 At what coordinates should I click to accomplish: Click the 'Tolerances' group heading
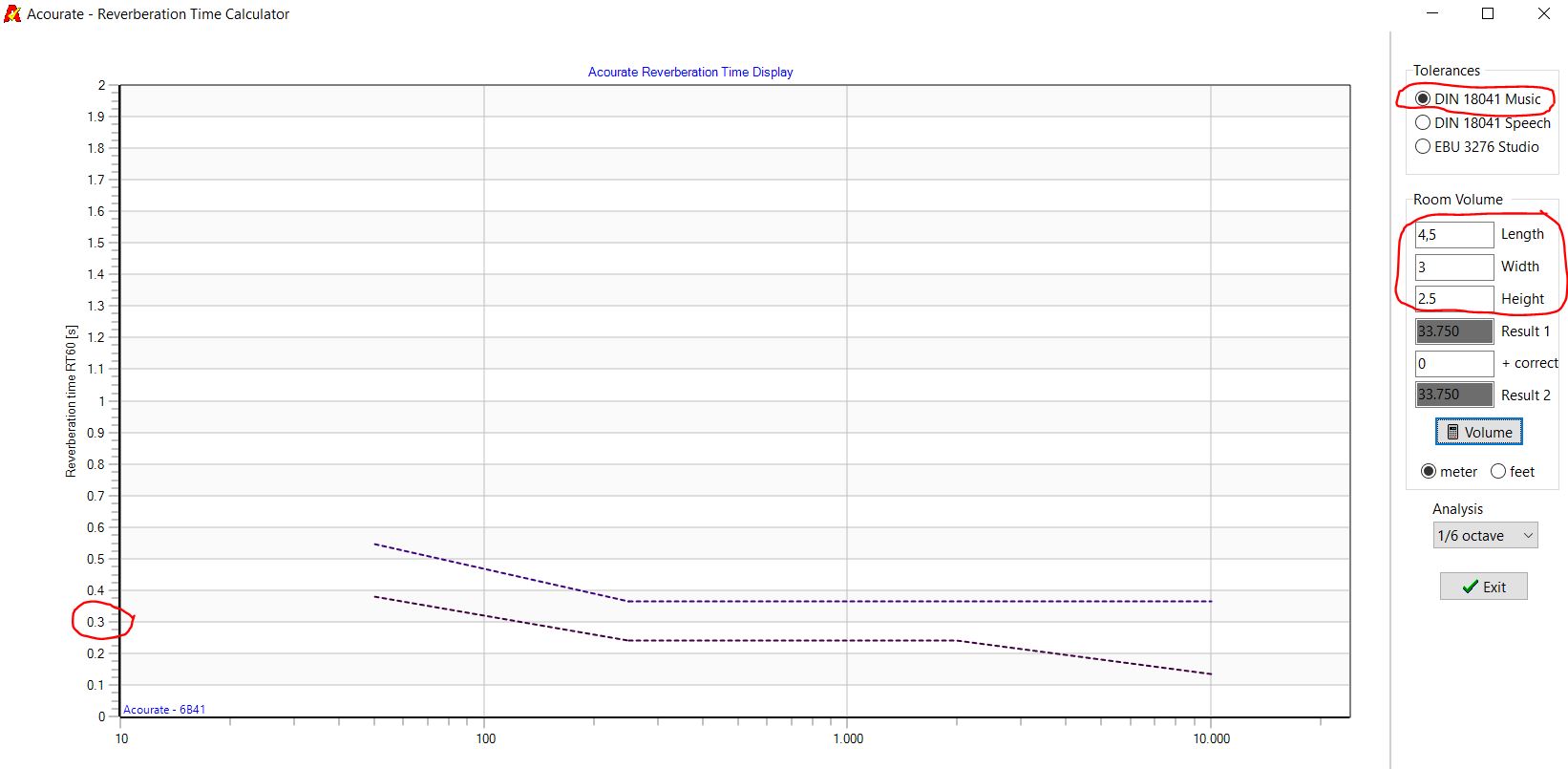point(1447,71)
